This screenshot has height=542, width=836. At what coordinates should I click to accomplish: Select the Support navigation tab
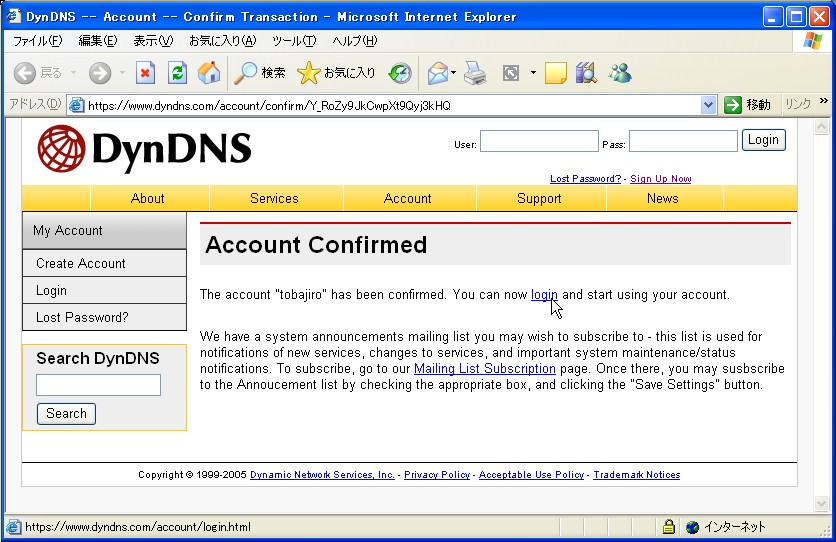[540, 198]
